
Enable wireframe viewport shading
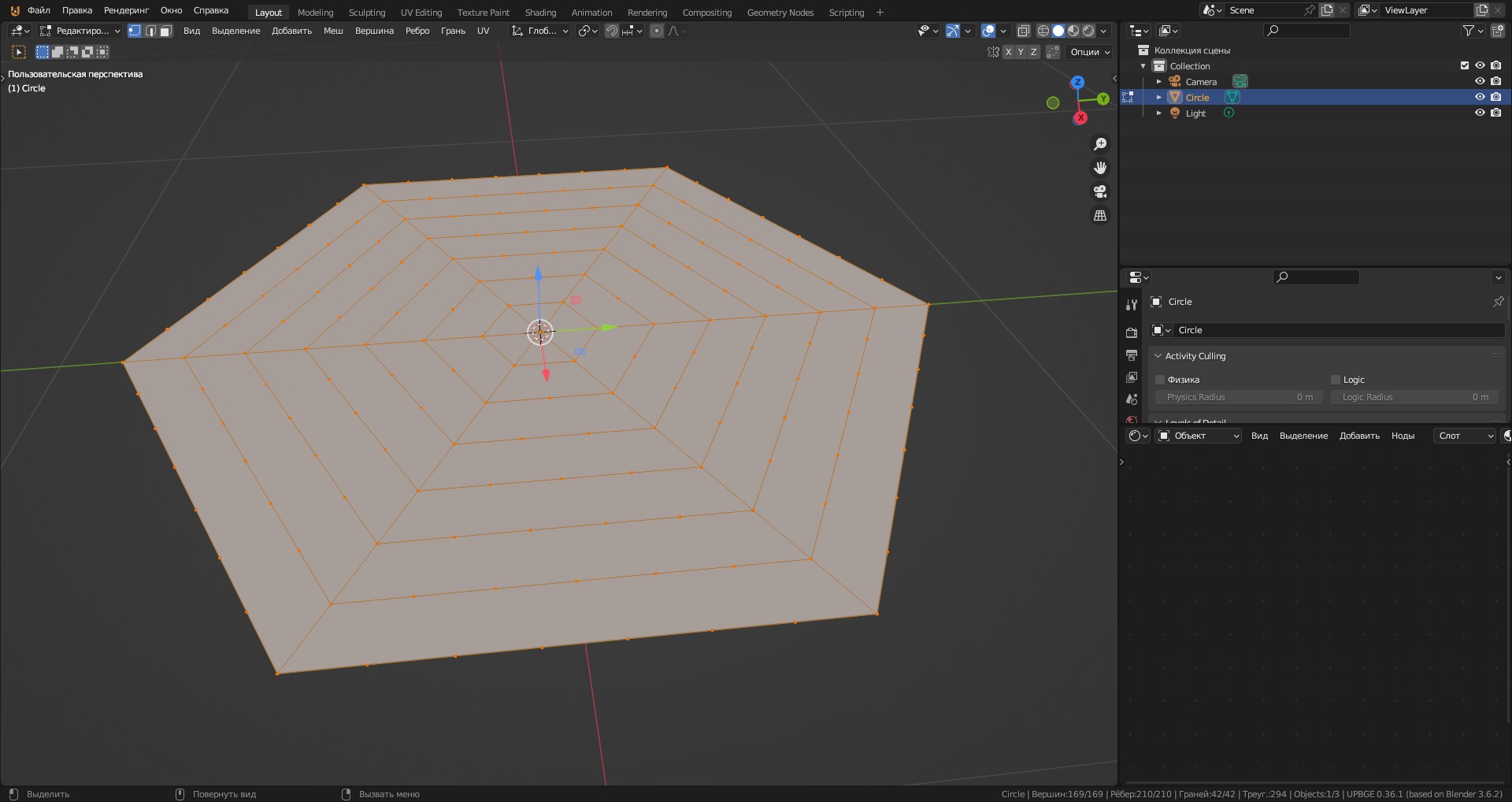pyautogui.click(x=1043, y=31)
